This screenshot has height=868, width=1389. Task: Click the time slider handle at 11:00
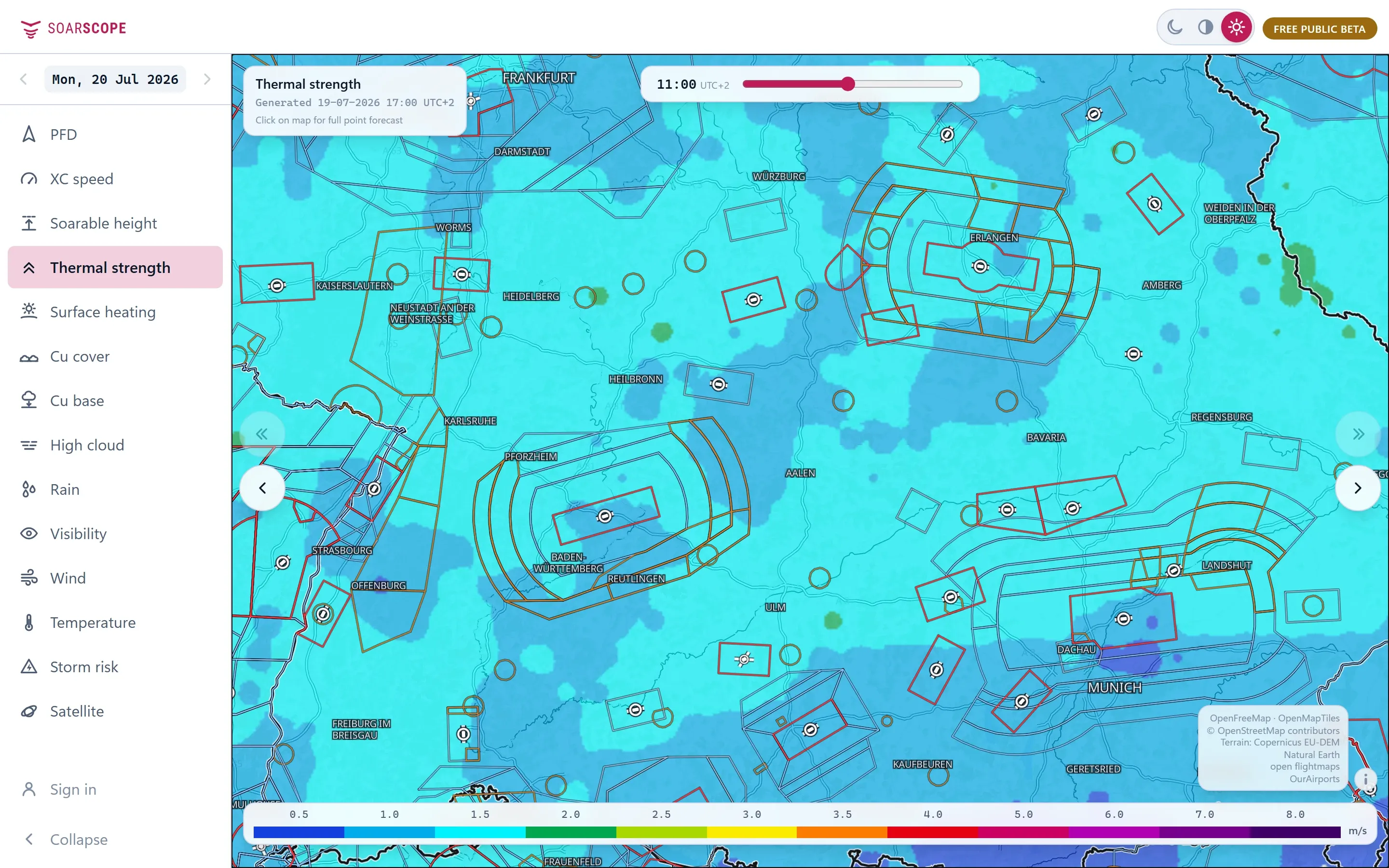tap(848, 84)
